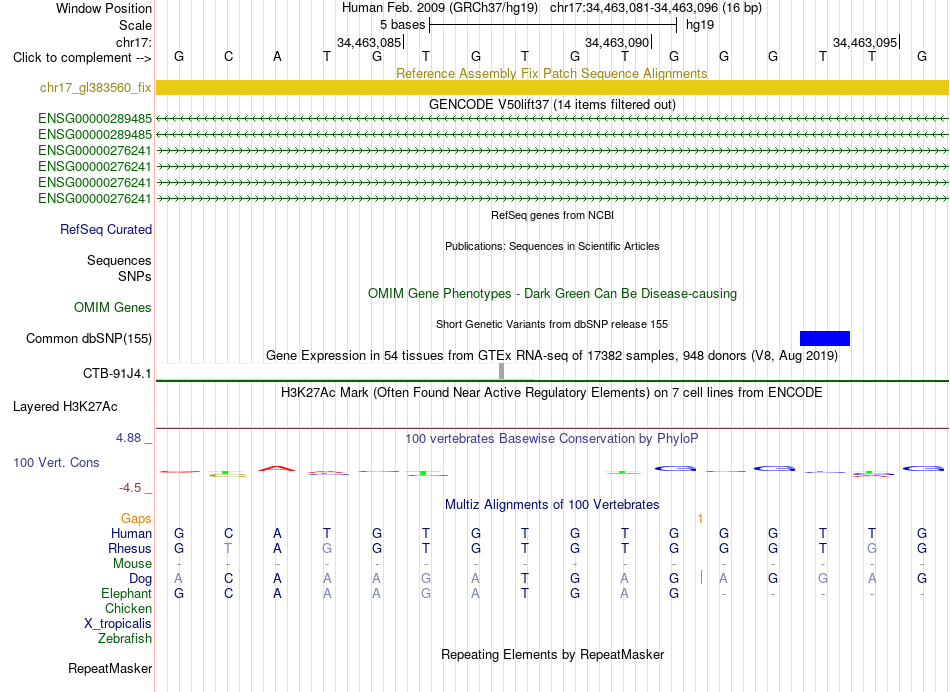Click the 34,463,095 position marker
Image resolution: width=950 pixels, height=692 pixels.
click(x=865, y=42)
